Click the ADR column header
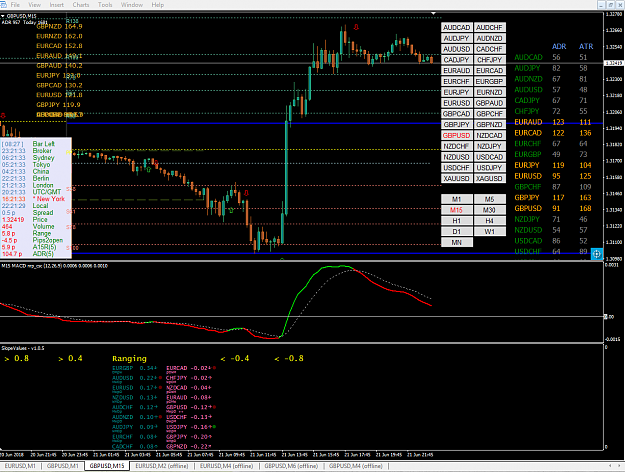 (x=559, y=47)
